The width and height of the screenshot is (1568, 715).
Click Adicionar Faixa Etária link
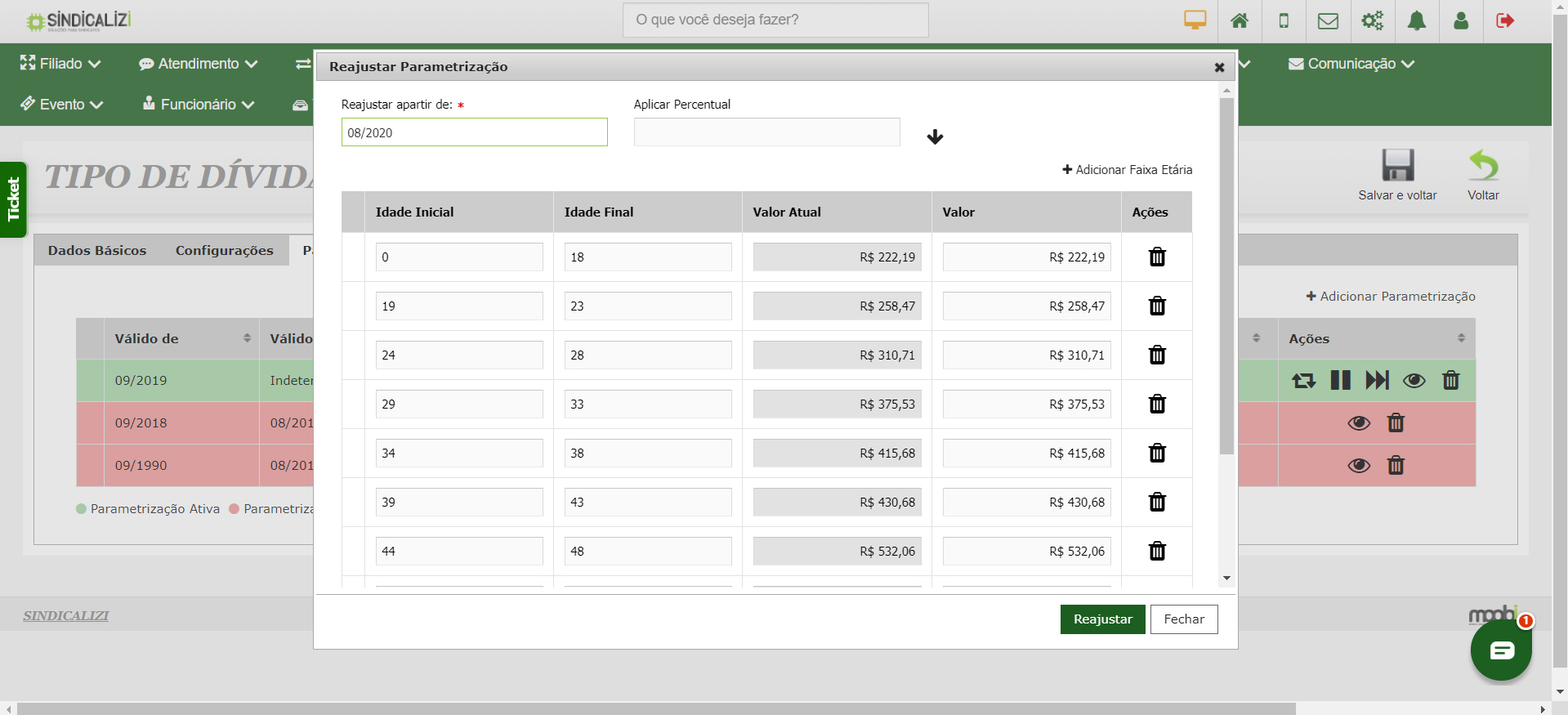[x=1127, y=169]
